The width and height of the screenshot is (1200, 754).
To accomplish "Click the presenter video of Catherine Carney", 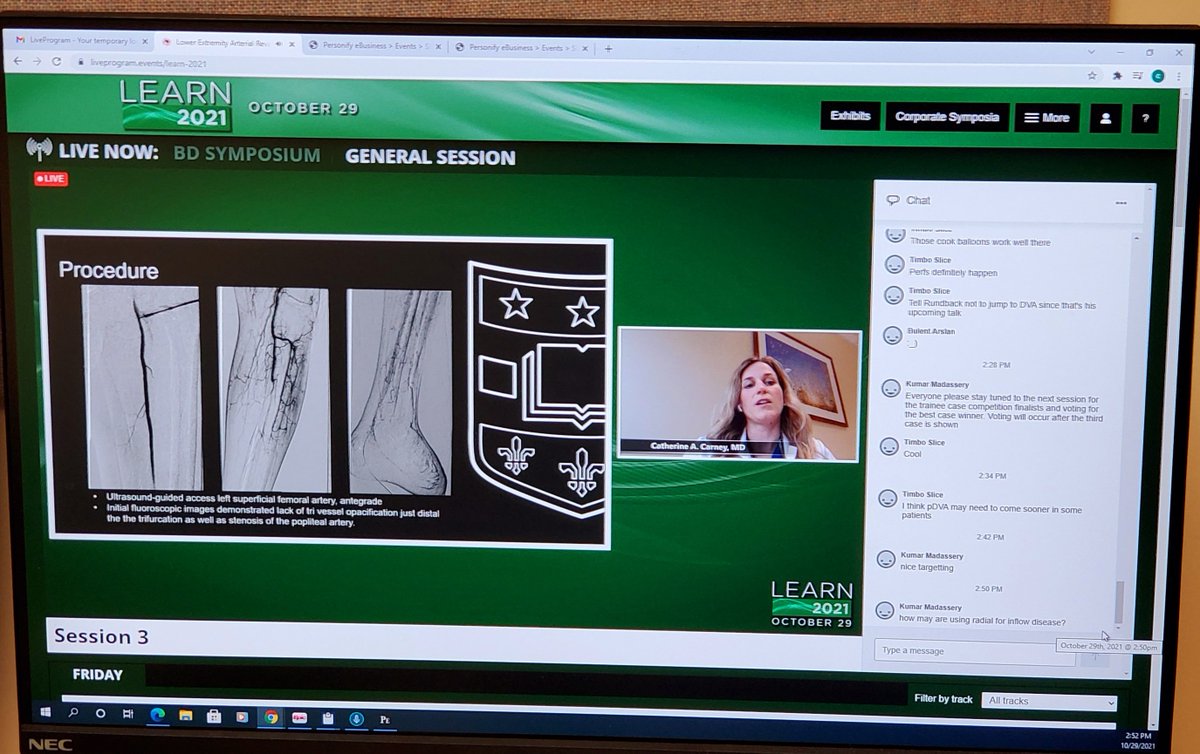I will 739,394.
